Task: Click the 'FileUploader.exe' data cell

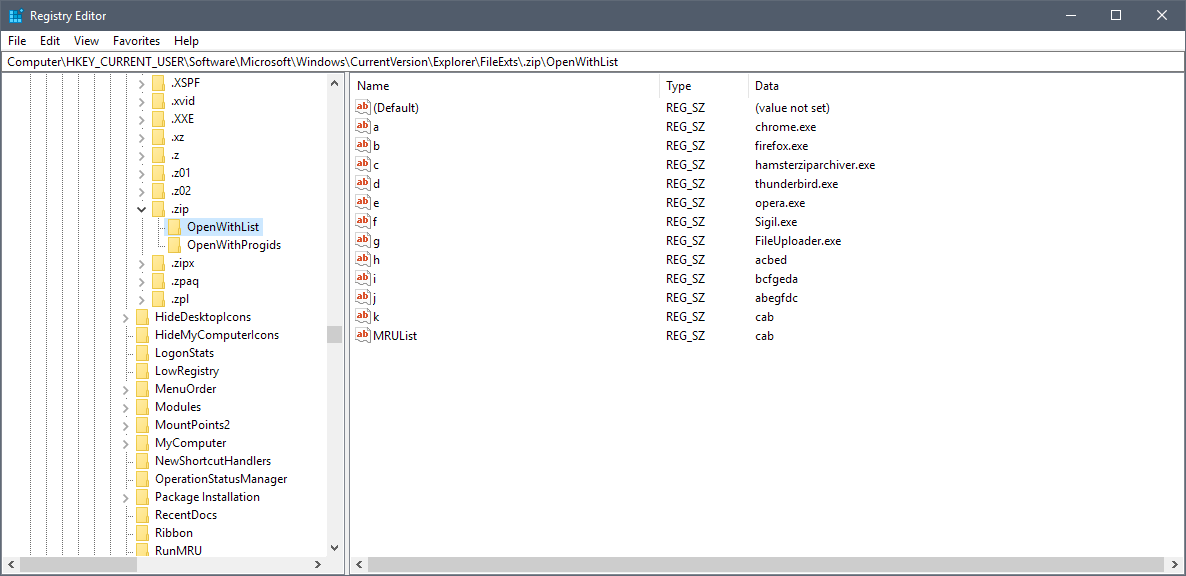Action: [798, 241]
